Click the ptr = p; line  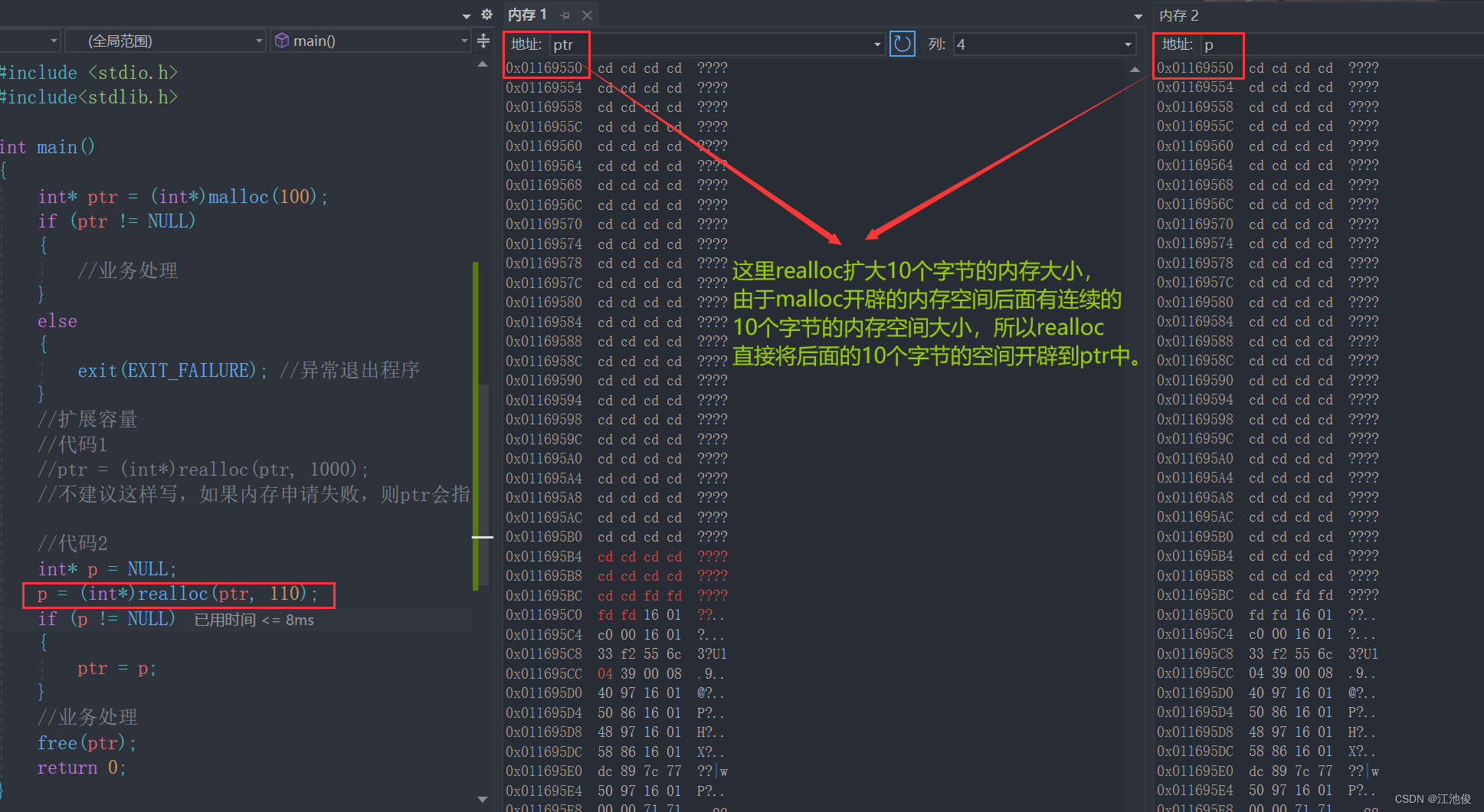116,669
